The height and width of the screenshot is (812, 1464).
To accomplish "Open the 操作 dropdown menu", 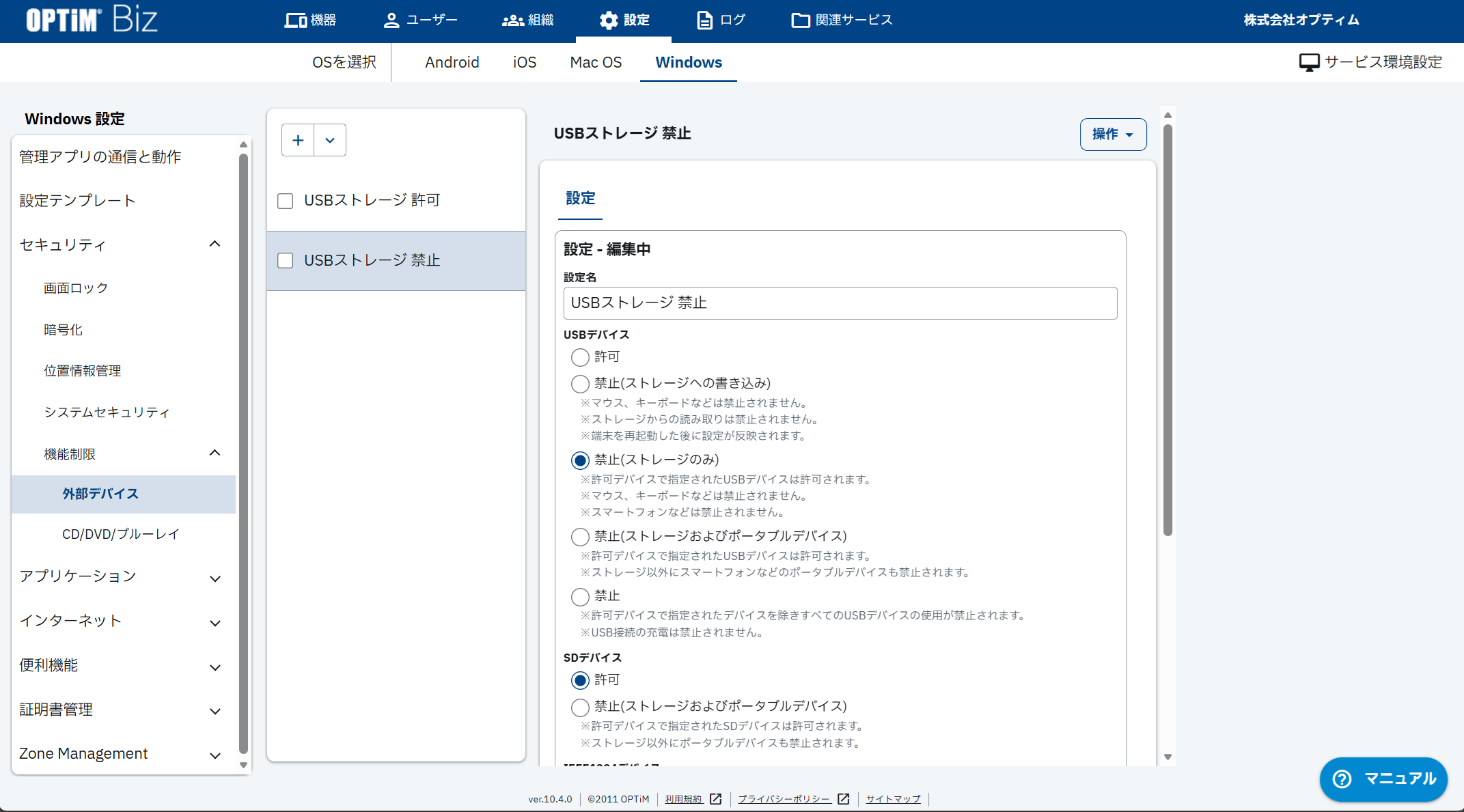I will 1112,135.
